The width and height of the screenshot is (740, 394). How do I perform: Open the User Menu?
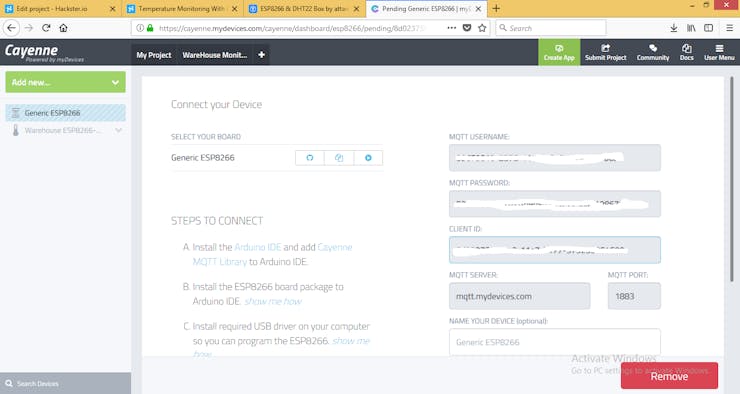[719, 52]
